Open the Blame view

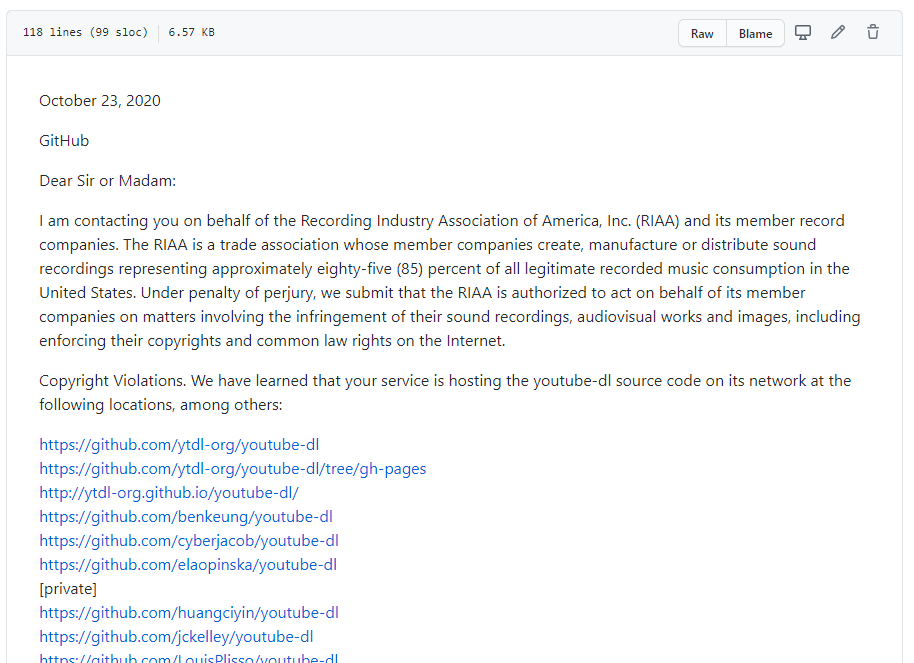coord(755,33)
